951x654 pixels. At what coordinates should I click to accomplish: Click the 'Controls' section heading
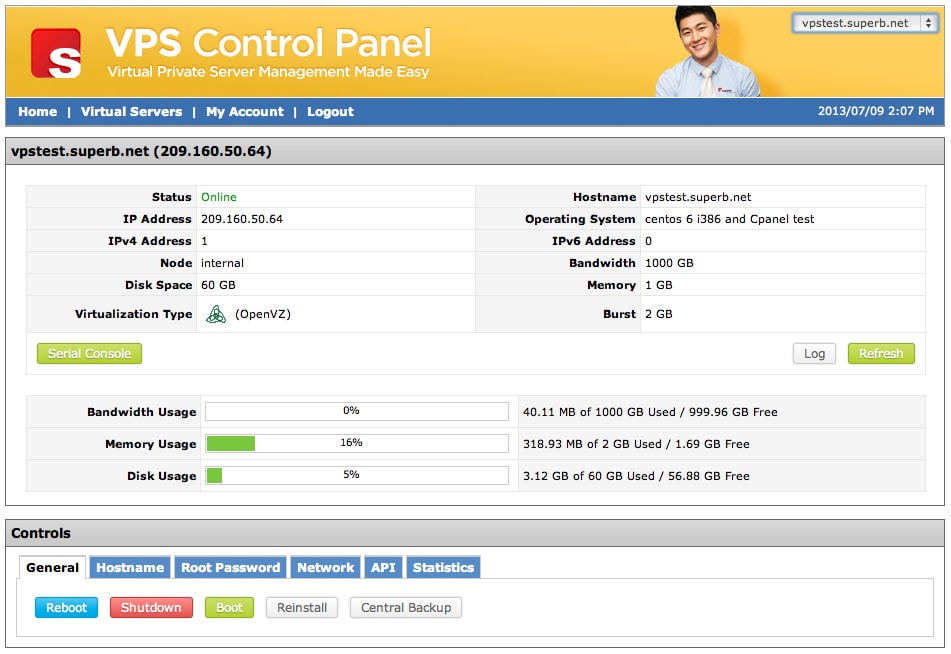pyautogui.click(x=41, y=533)
